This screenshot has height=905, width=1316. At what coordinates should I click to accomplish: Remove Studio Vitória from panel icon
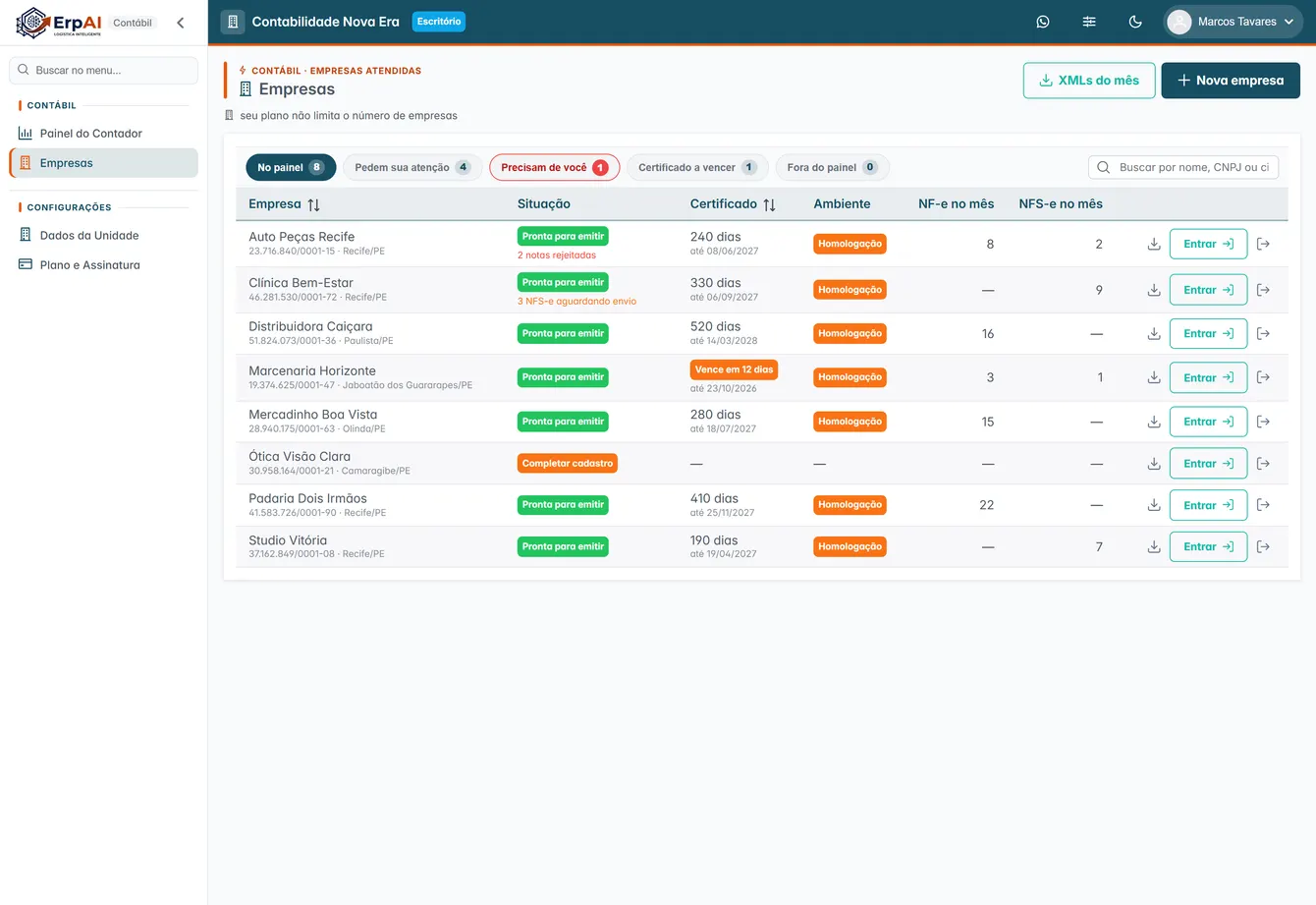[1263, 546]
